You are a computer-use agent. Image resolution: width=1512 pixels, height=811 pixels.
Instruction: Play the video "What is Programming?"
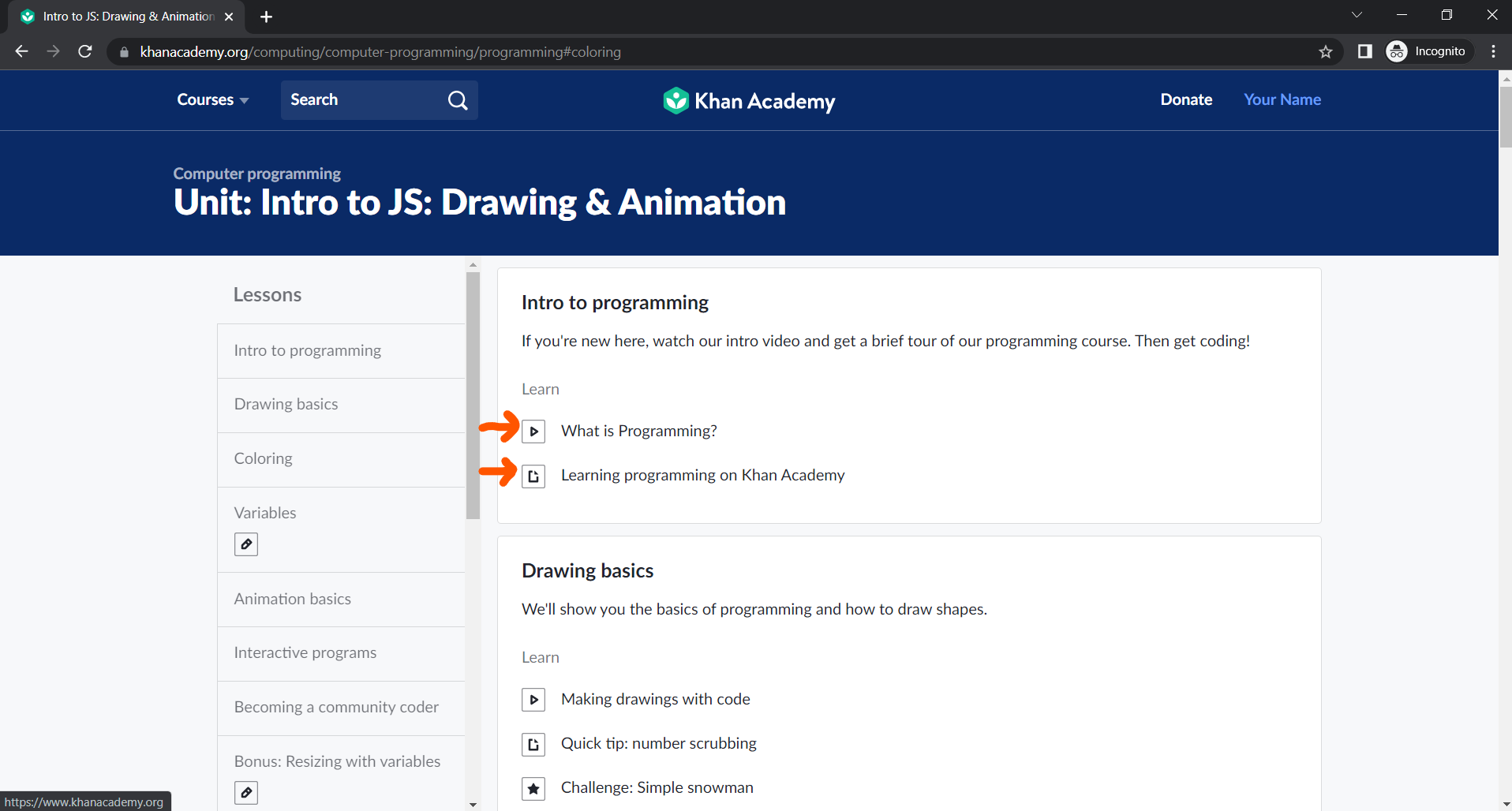[534, 431]
